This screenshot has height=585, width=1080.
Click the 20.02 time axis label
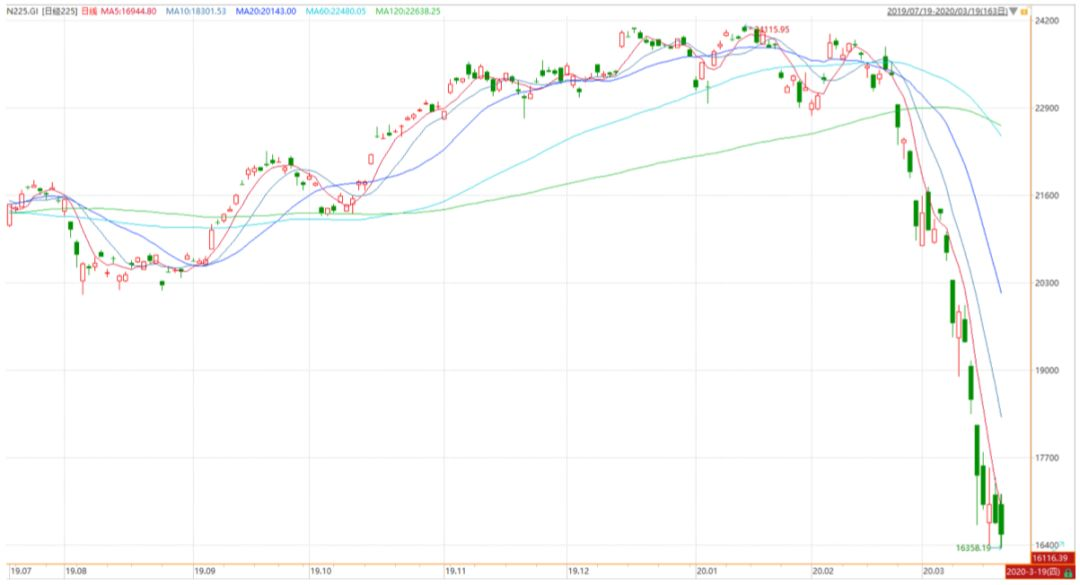pos(823,571)
